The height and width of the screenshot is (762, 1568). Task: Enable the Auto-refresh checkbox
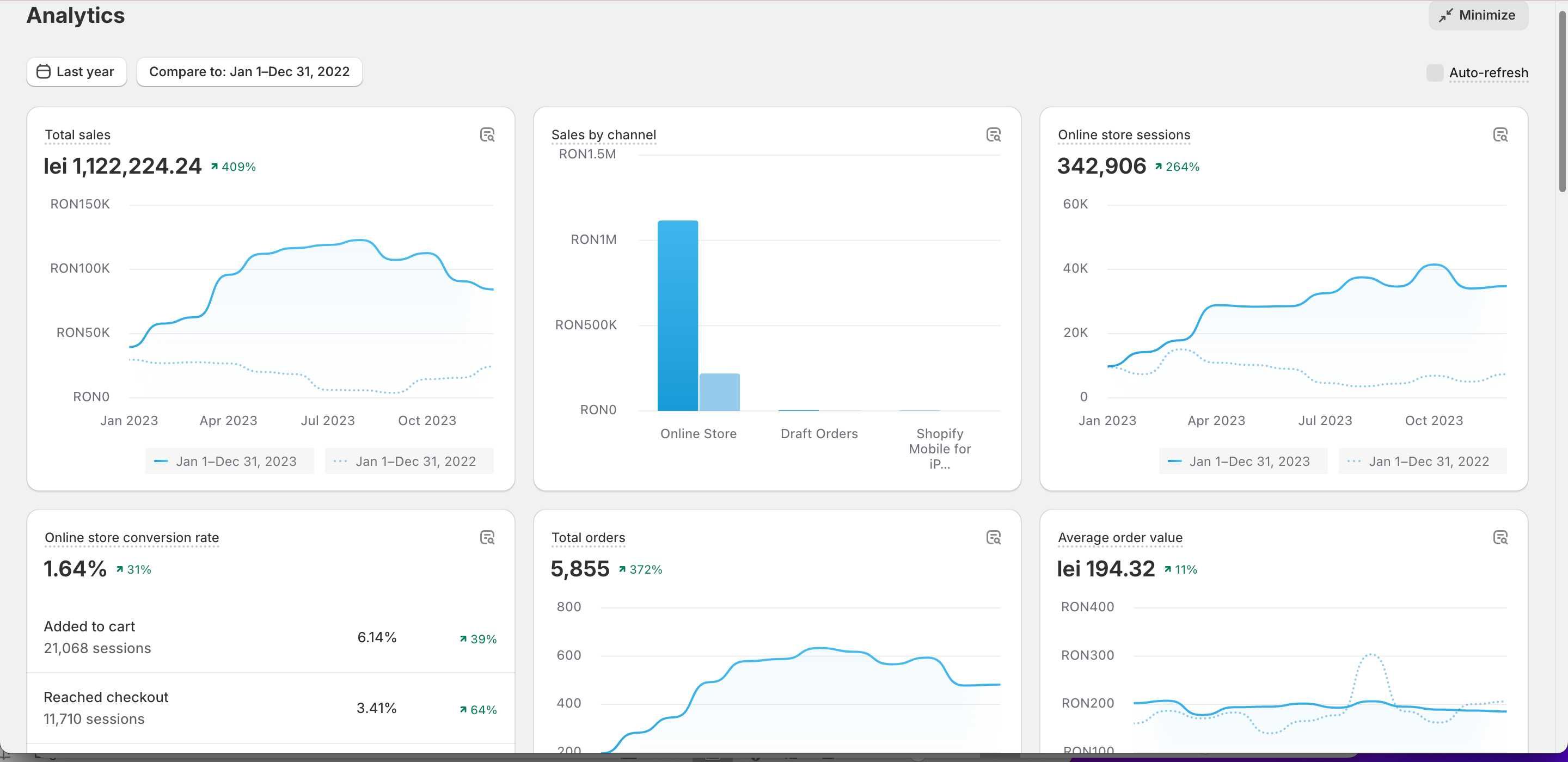pos(1435,72)
